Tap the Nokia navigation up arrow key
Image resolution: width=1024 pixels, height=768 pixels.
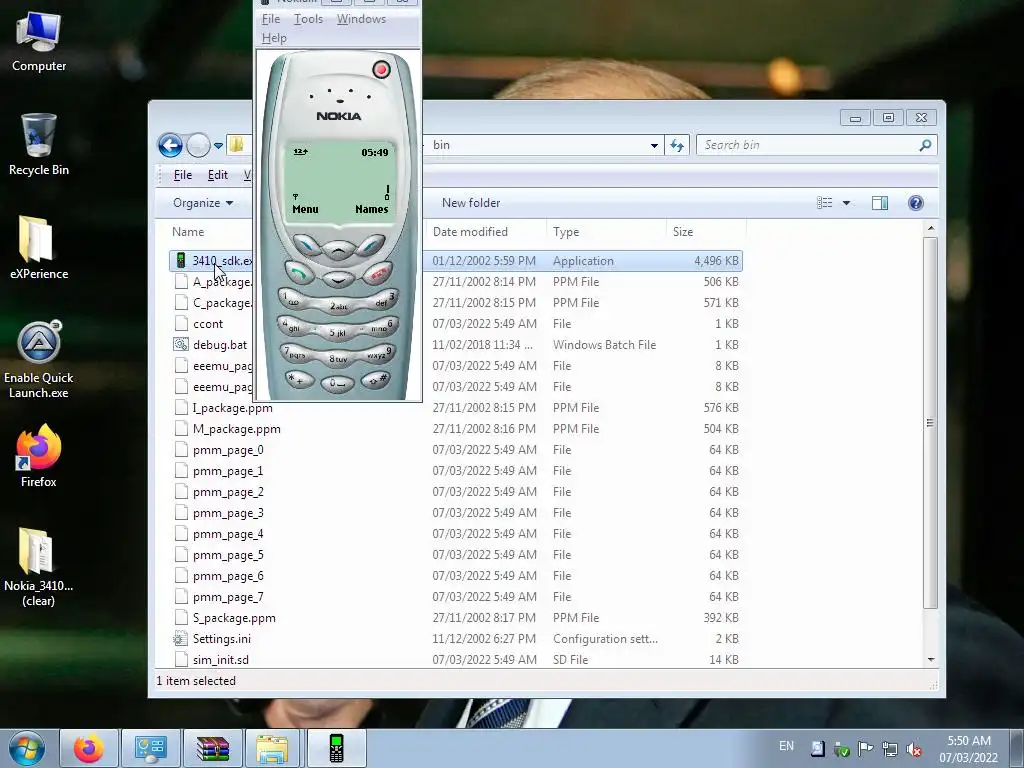click(x=338, y=249)
